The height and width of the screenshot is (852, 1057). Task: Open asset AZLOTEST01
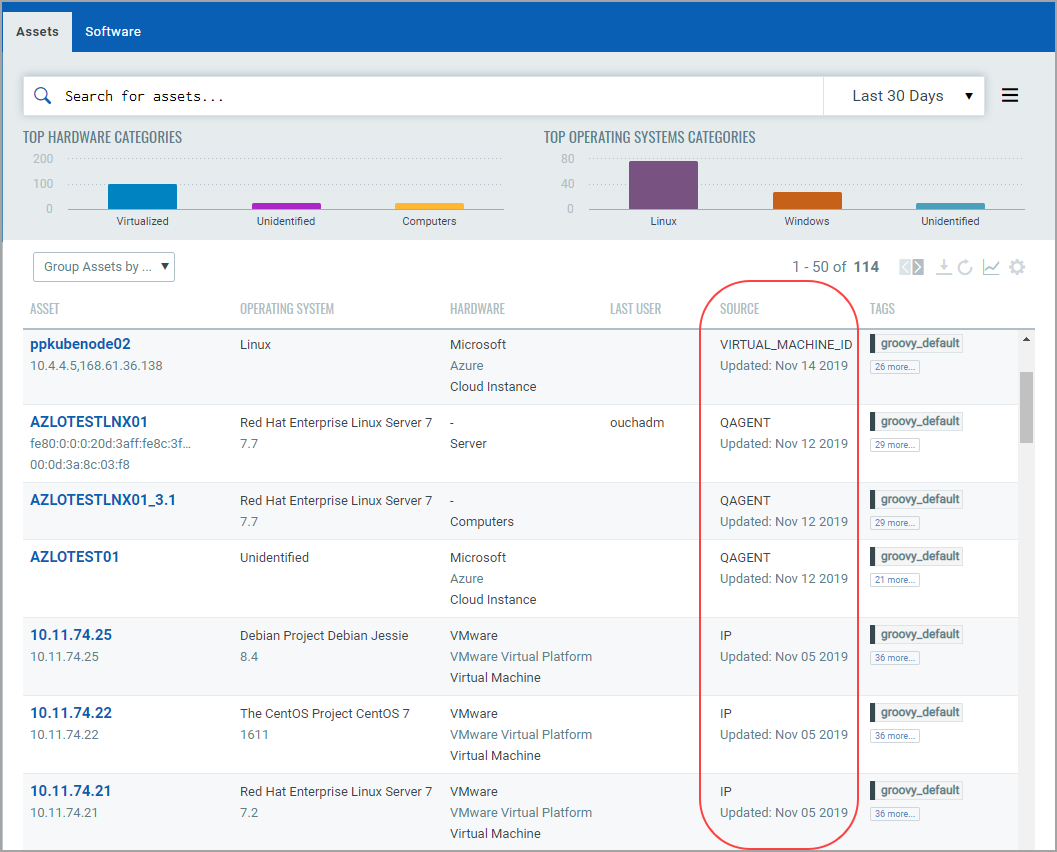75,557
